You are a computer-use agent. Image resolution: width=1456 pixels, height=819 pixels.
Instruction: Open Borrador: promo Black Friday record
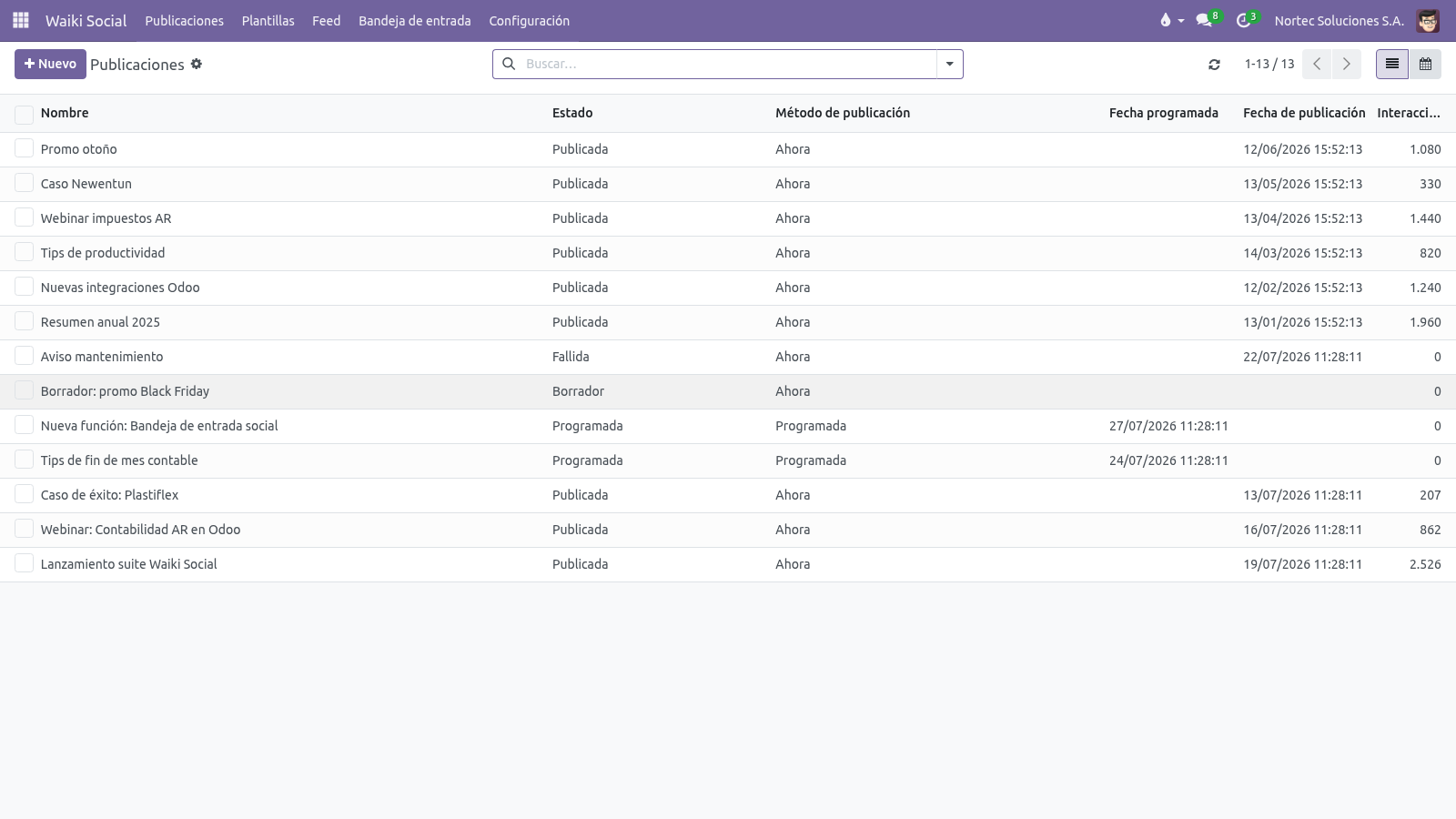(x=125, y=391)
